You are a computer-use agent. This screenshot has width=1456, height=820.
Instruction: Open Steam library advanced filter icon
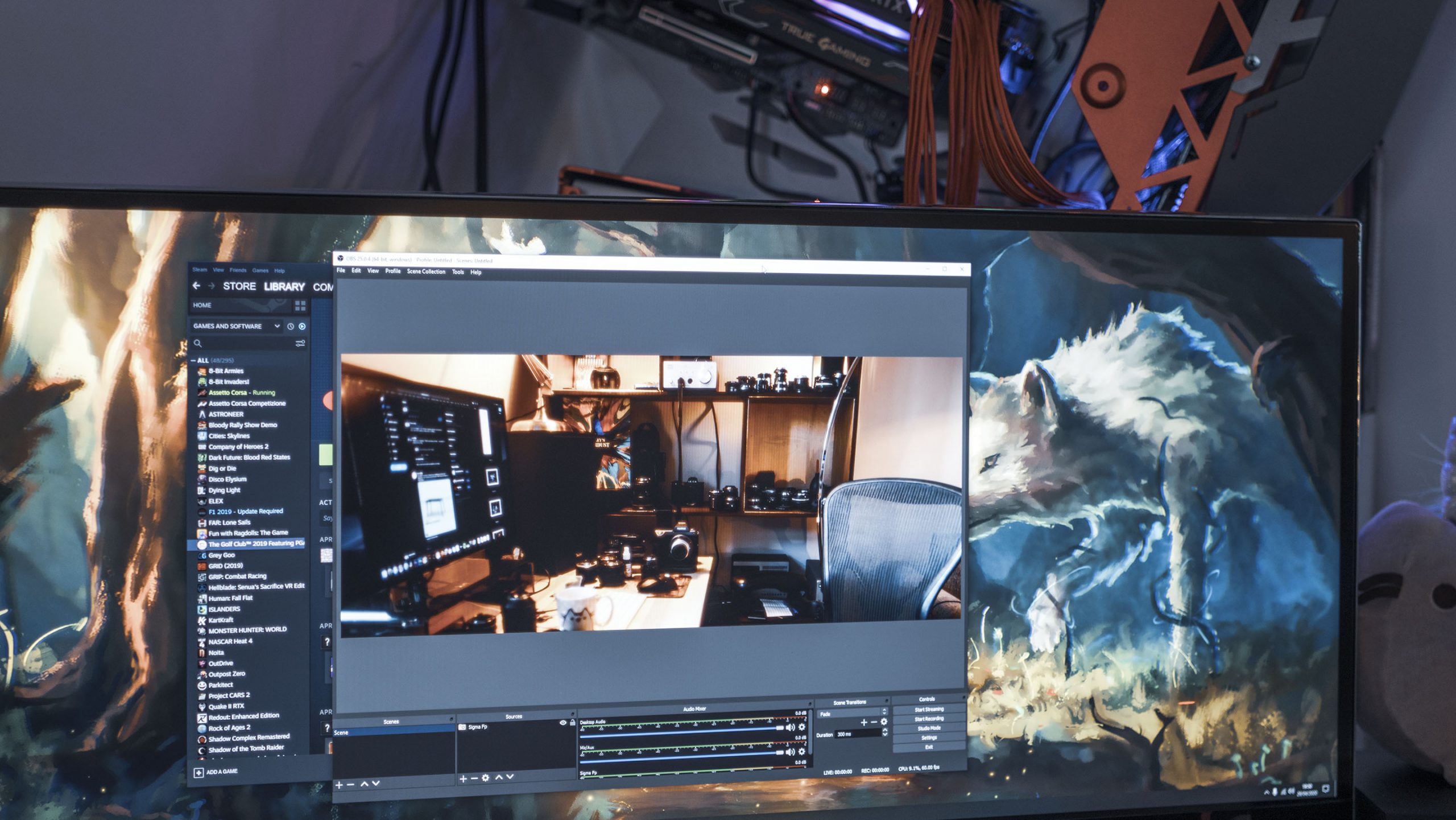point(300,343)
